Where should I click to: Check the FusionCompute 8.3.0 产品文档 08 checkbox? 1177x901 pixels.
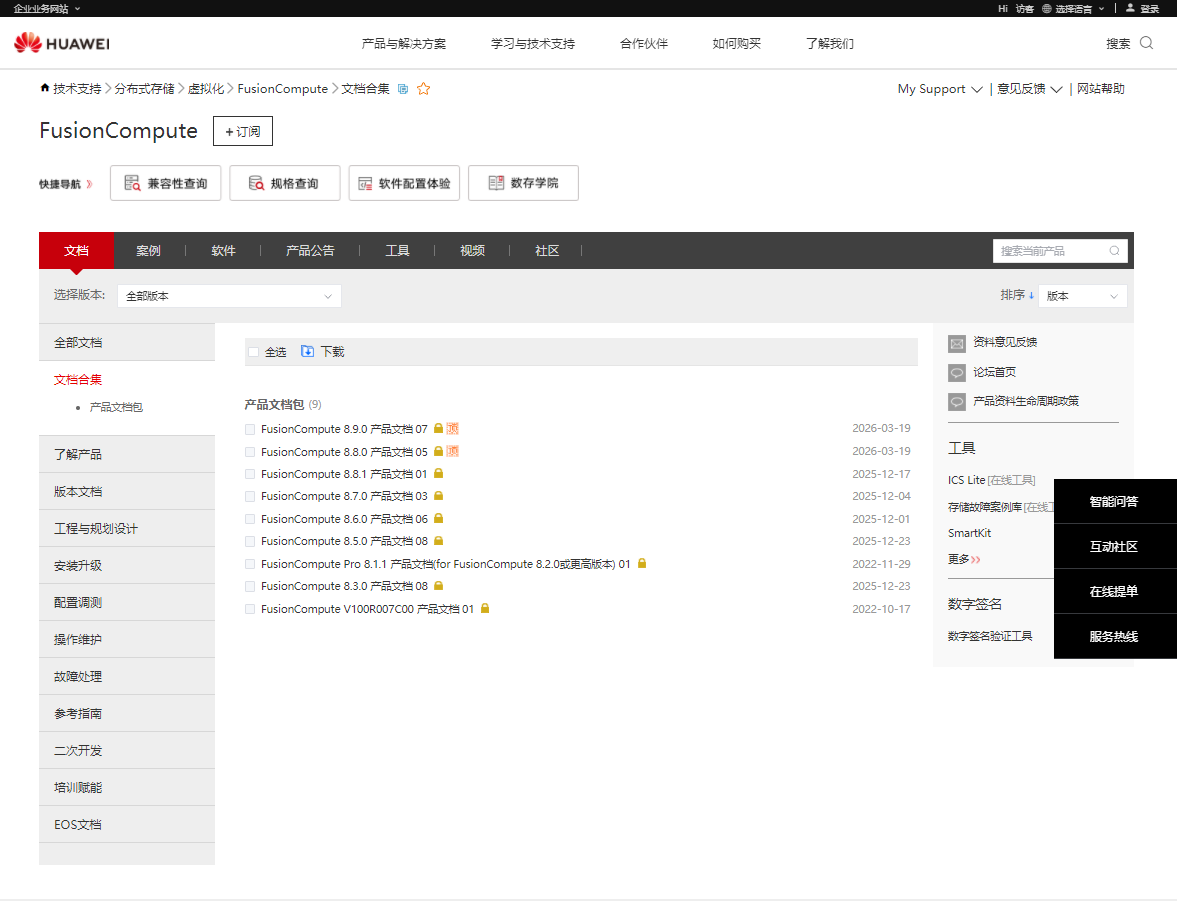tap(250, 586)
